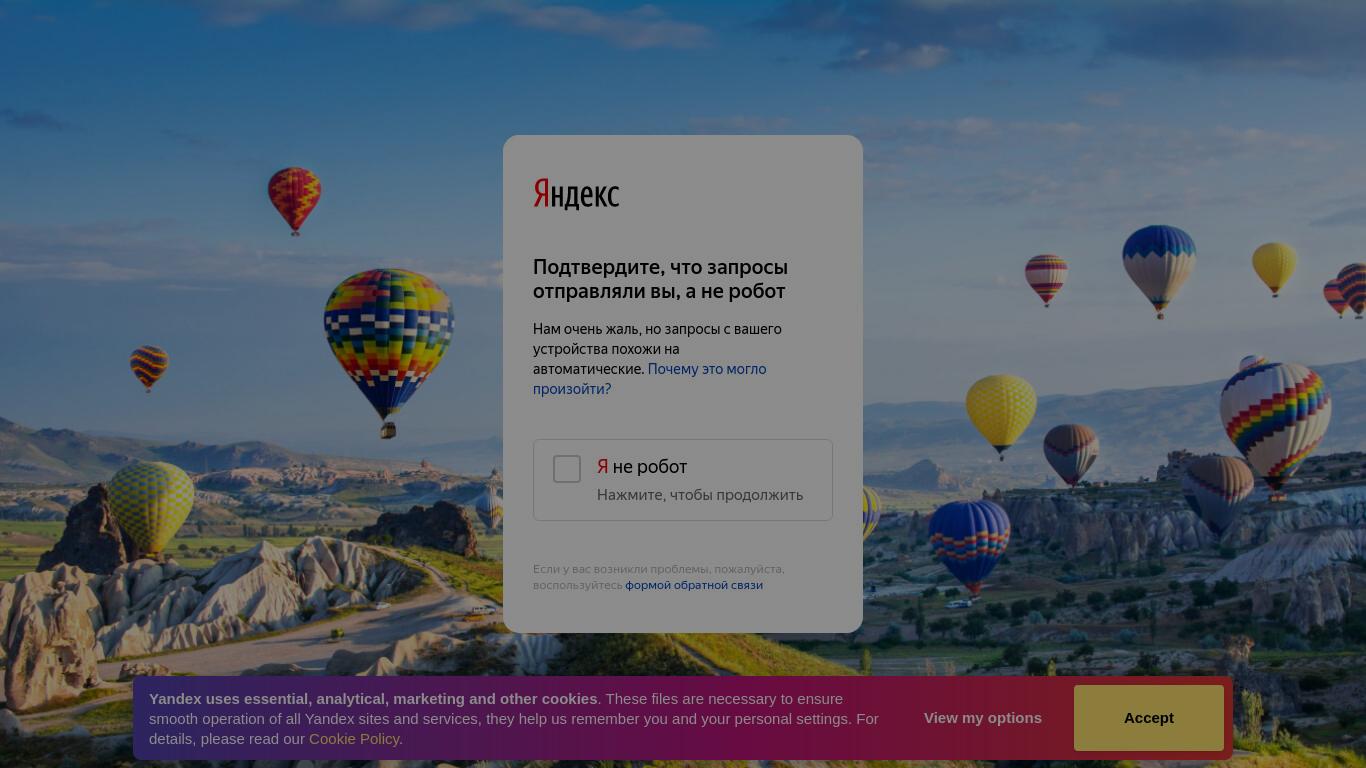
Task: Click the yellow-green checkered balloon near rocks
Action: pyautogui.click(x=151, y=506)
